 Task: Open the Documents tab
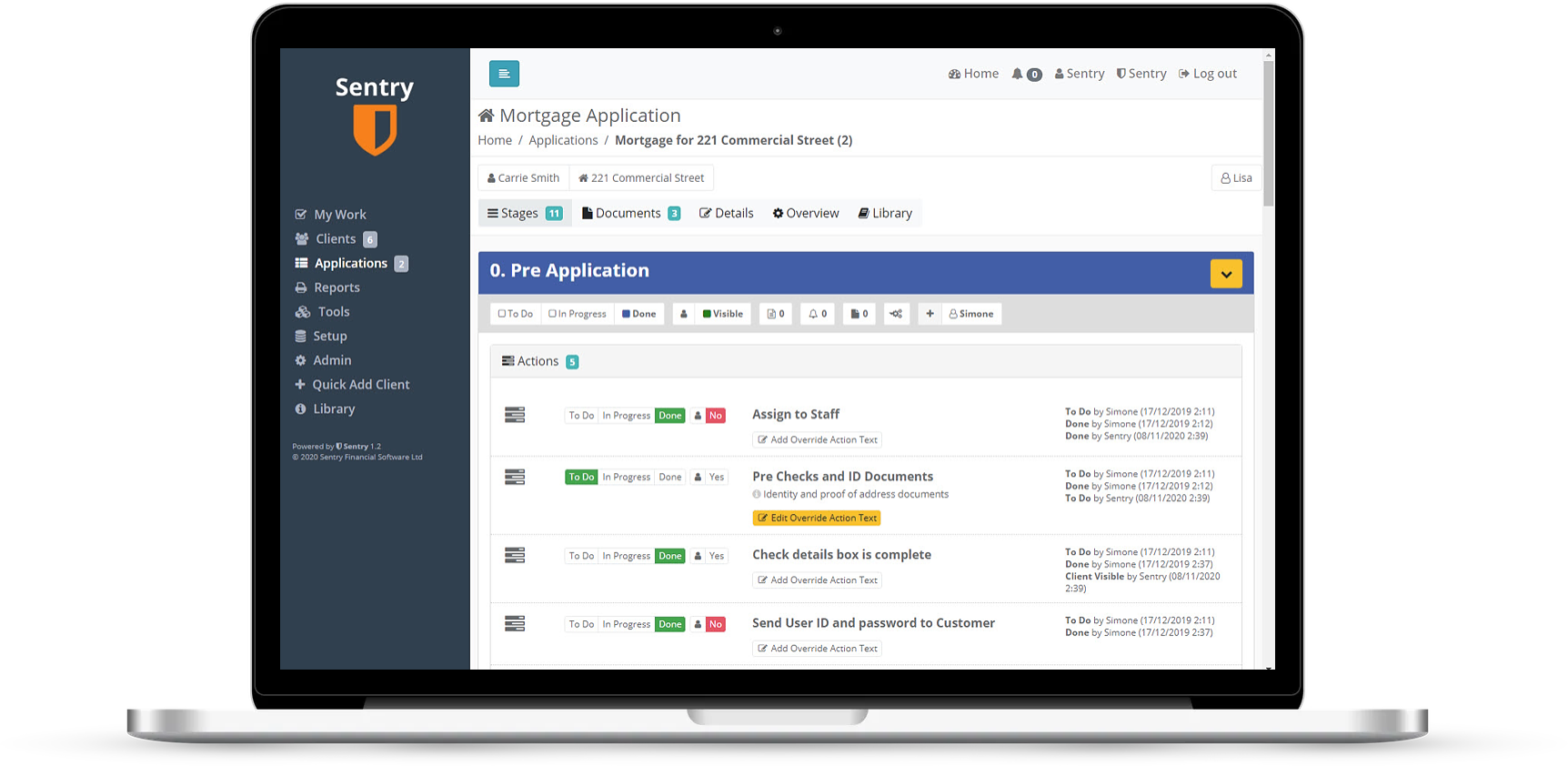pyautogui.click(x=631, y=213)
